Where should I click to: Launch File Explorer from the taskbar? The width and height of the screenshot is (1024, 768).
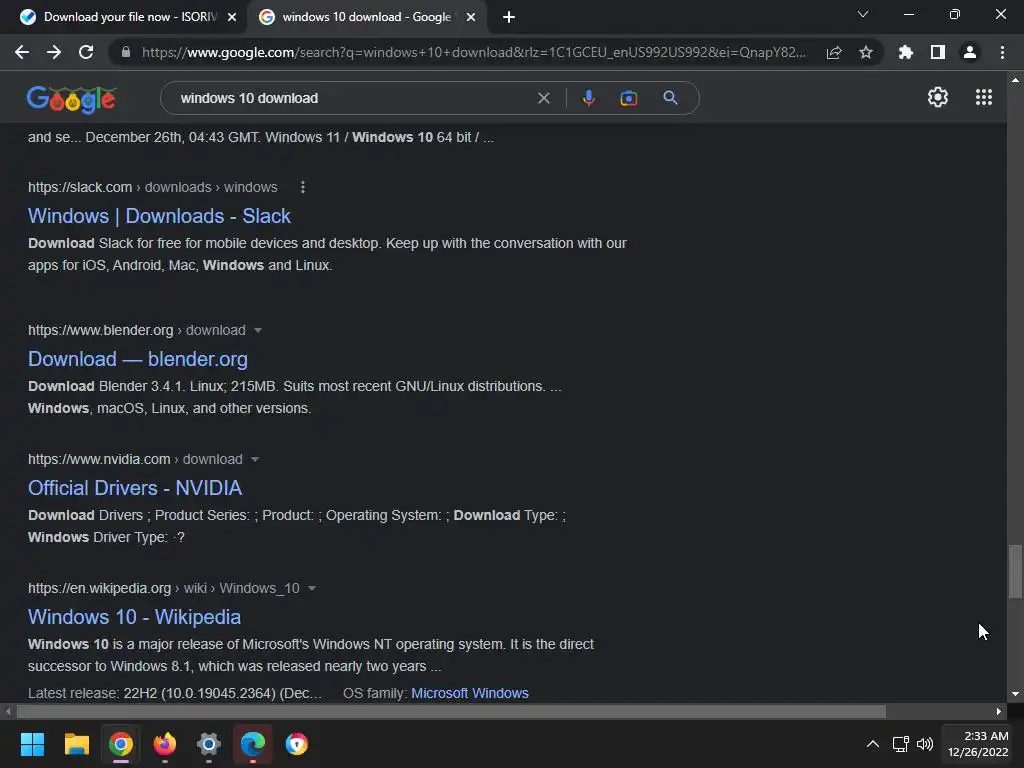[76, 744]
